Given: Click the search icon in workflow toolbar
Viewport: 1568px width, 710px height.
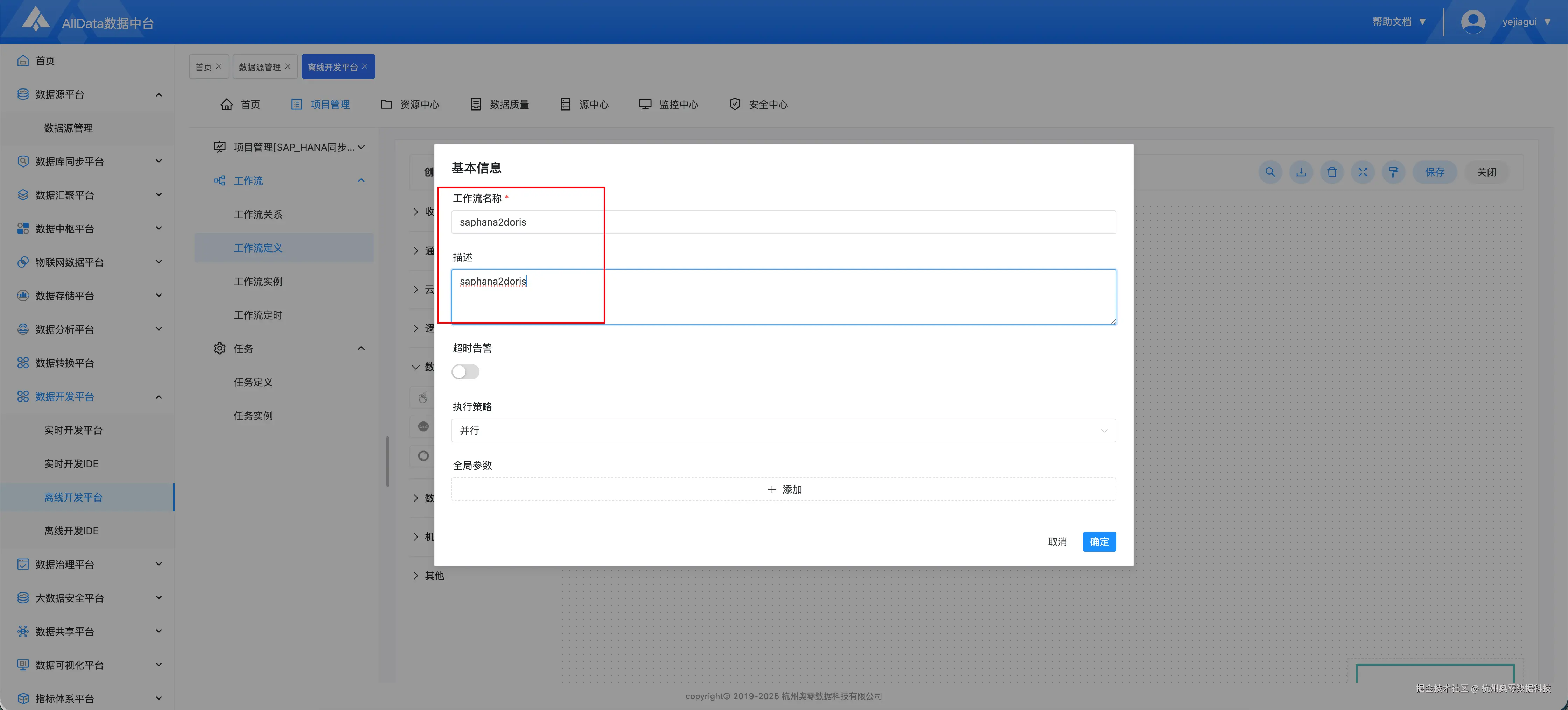Looking at the screenshot, I should tap(1270, 172).
